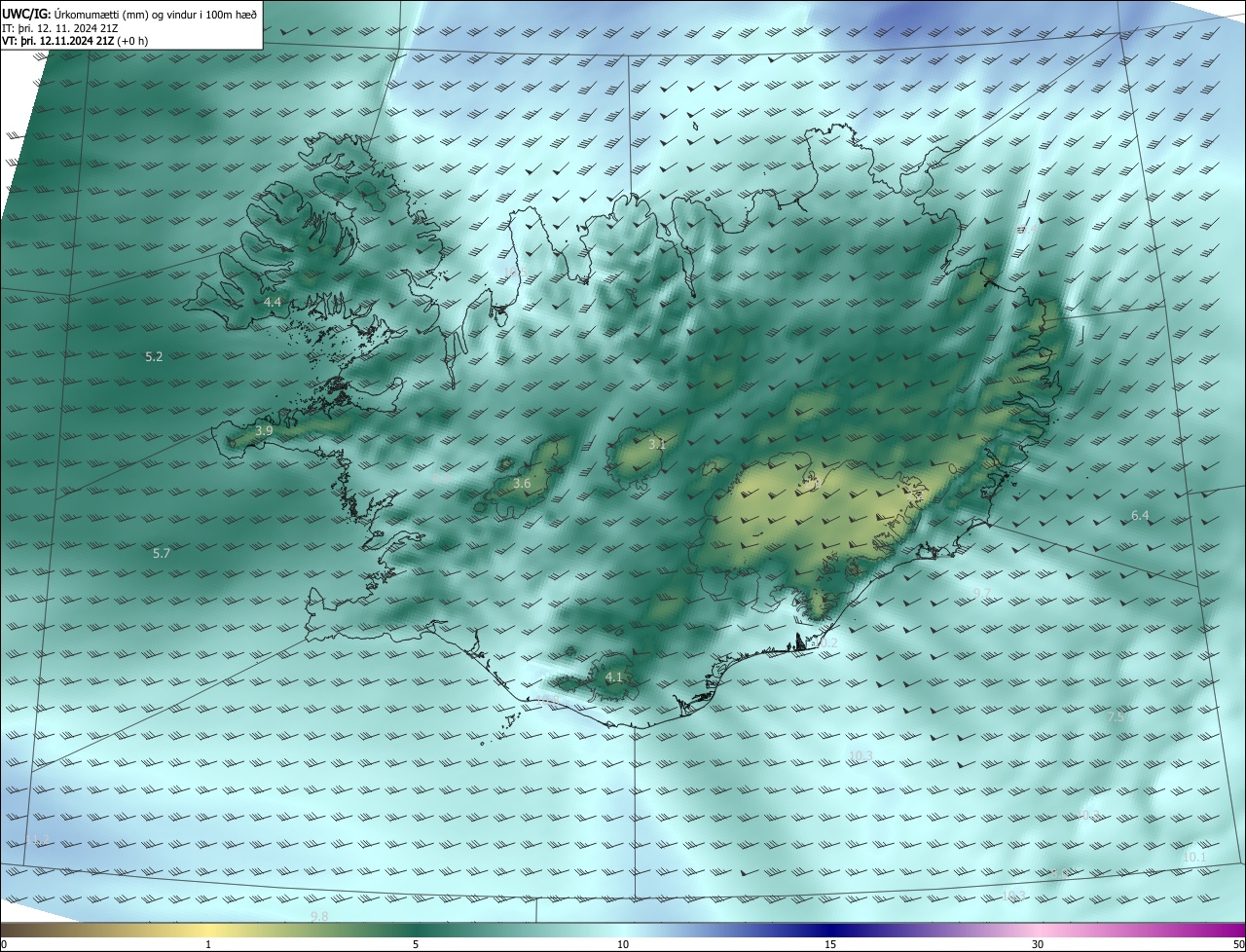Click the 1 tick on the color scale
1246x952 pixels.
click(208, 944)
